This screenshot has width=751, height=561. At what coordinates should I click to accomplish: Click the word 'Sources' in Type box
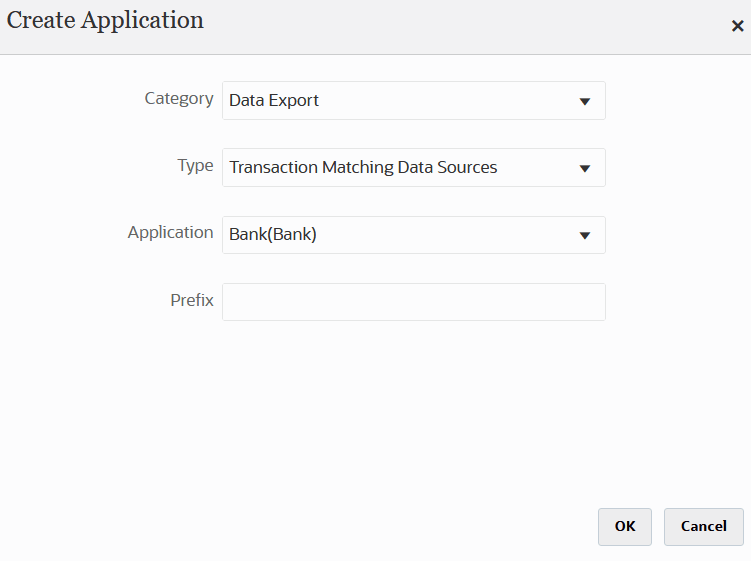(x=463, y=167)
